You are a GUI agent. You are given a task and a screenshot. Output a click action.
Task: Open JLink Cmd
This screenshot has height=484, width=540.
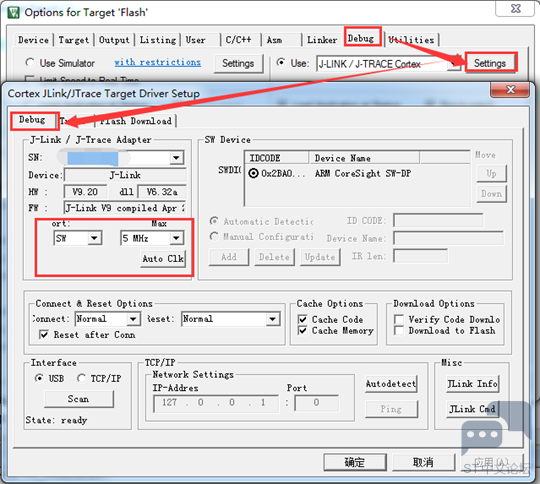coord(472,409)
